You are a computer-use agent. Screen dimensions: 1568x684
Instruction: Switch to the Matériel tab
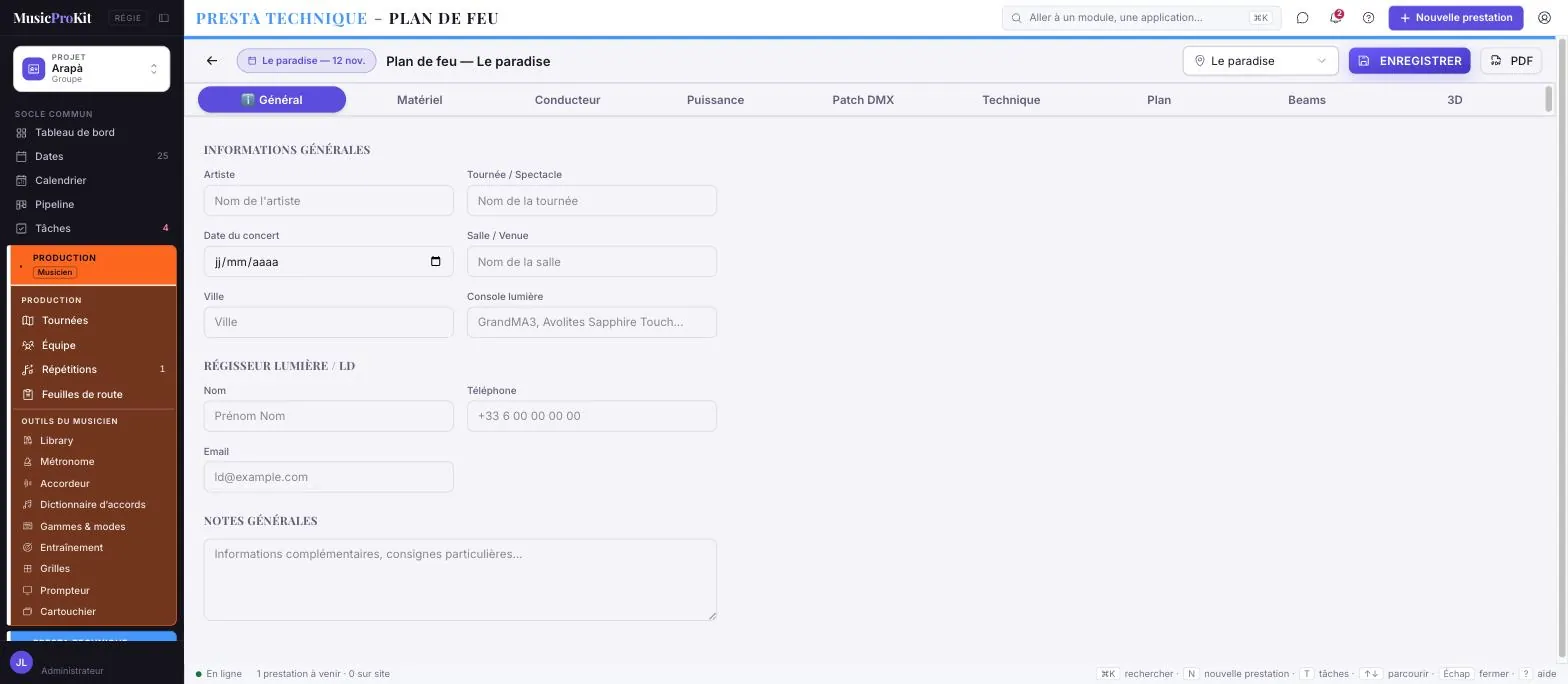[419, 100]
